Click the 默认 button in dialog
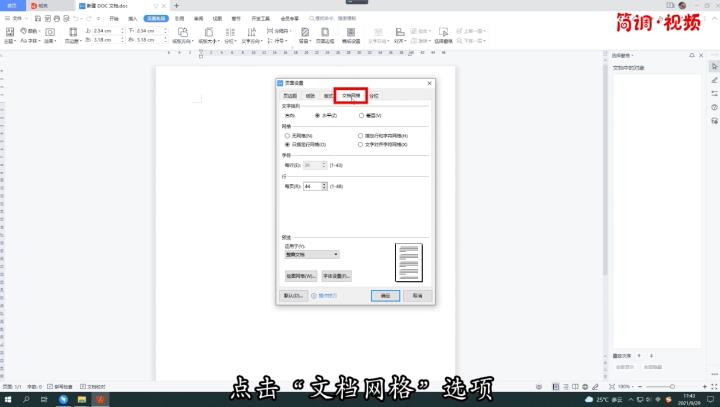The image size is (720, 407). [292, 296]
